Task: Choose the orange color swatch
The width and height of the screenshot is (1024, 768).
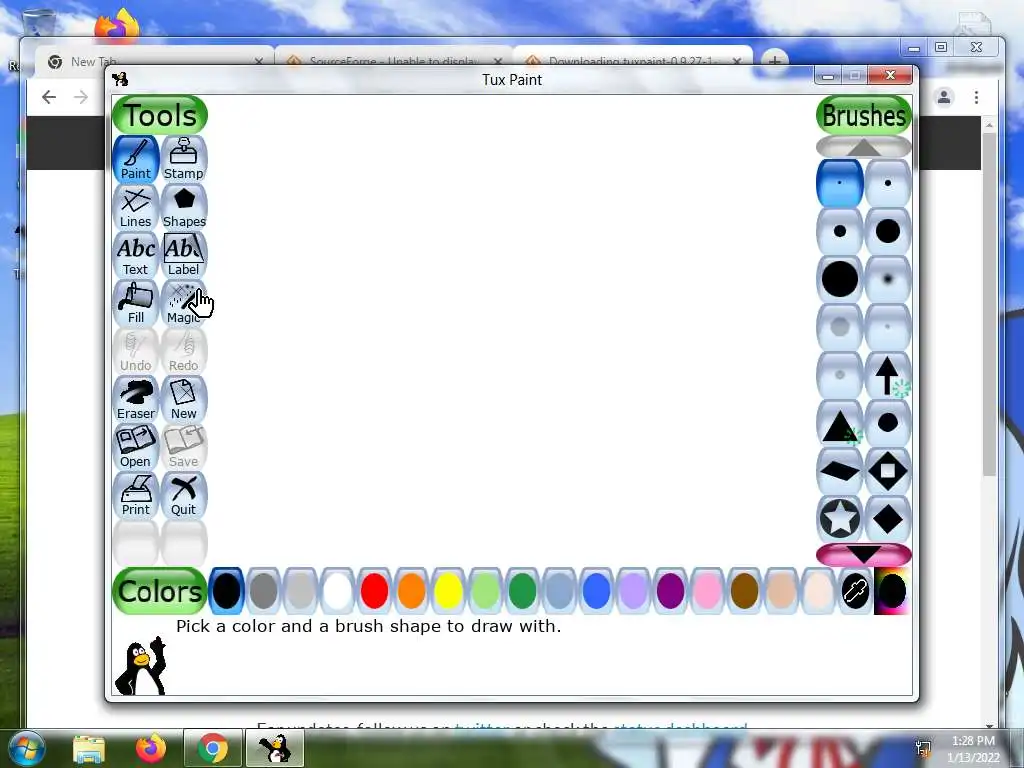Action: point(411,592)
